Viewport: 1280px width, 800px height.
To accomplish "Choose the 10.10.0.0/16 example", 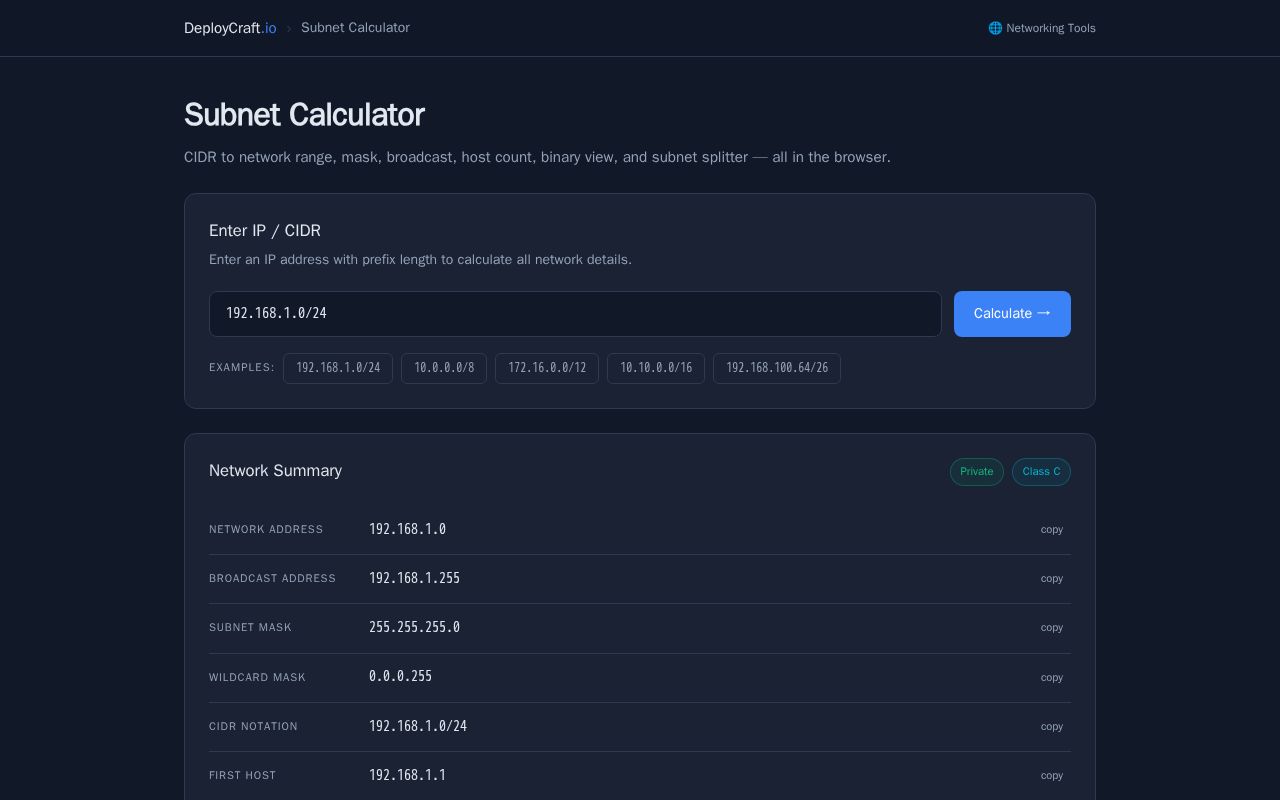I will pos(656,368).
